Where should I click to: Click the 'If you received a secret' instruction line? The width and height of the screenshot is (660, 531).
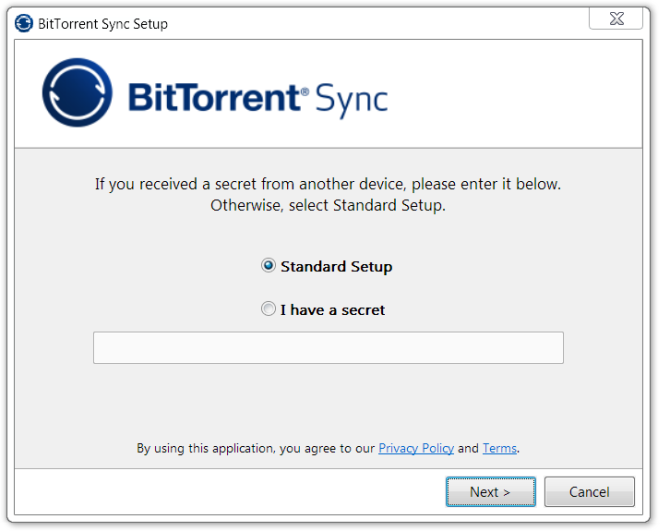328,184
